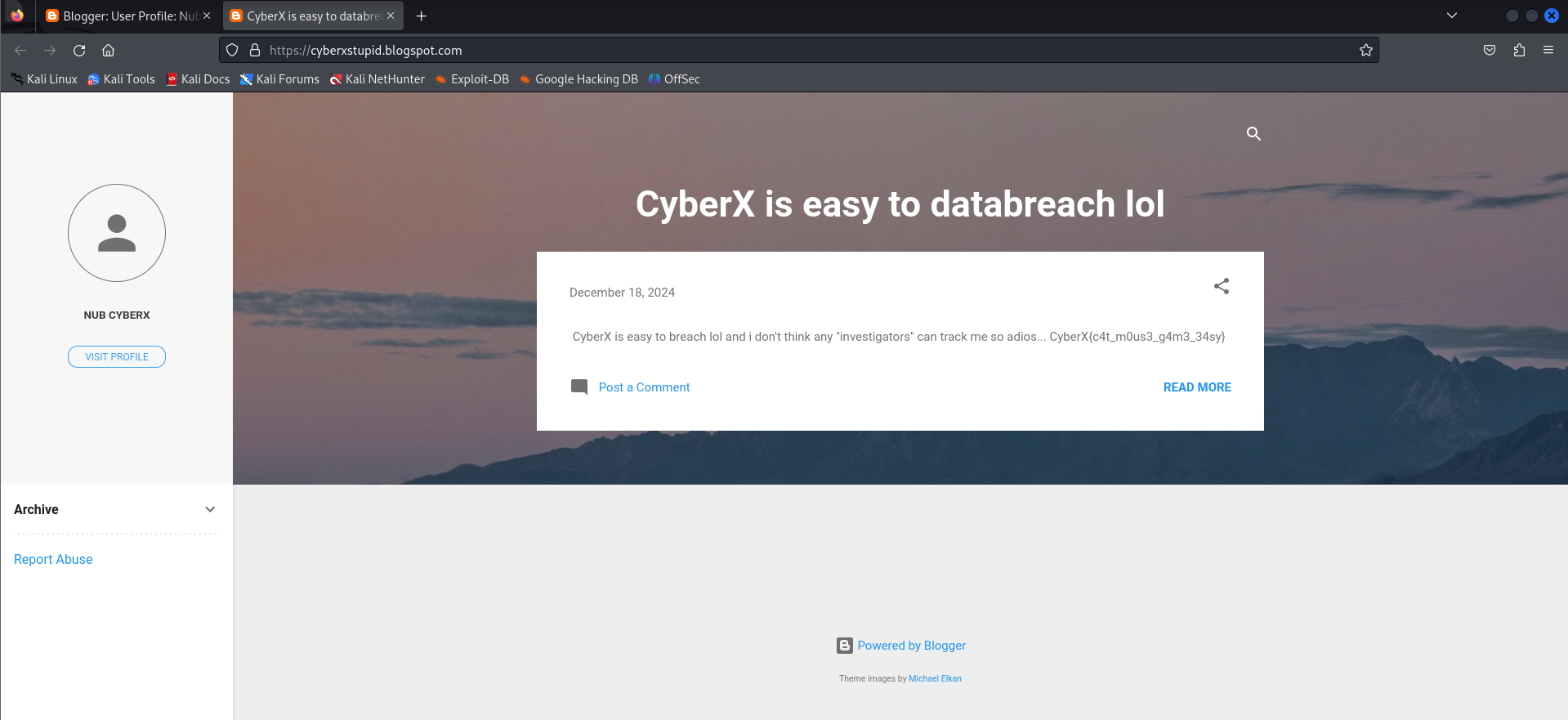
Task: Click the browser reload button
Action: coord(79,51)
